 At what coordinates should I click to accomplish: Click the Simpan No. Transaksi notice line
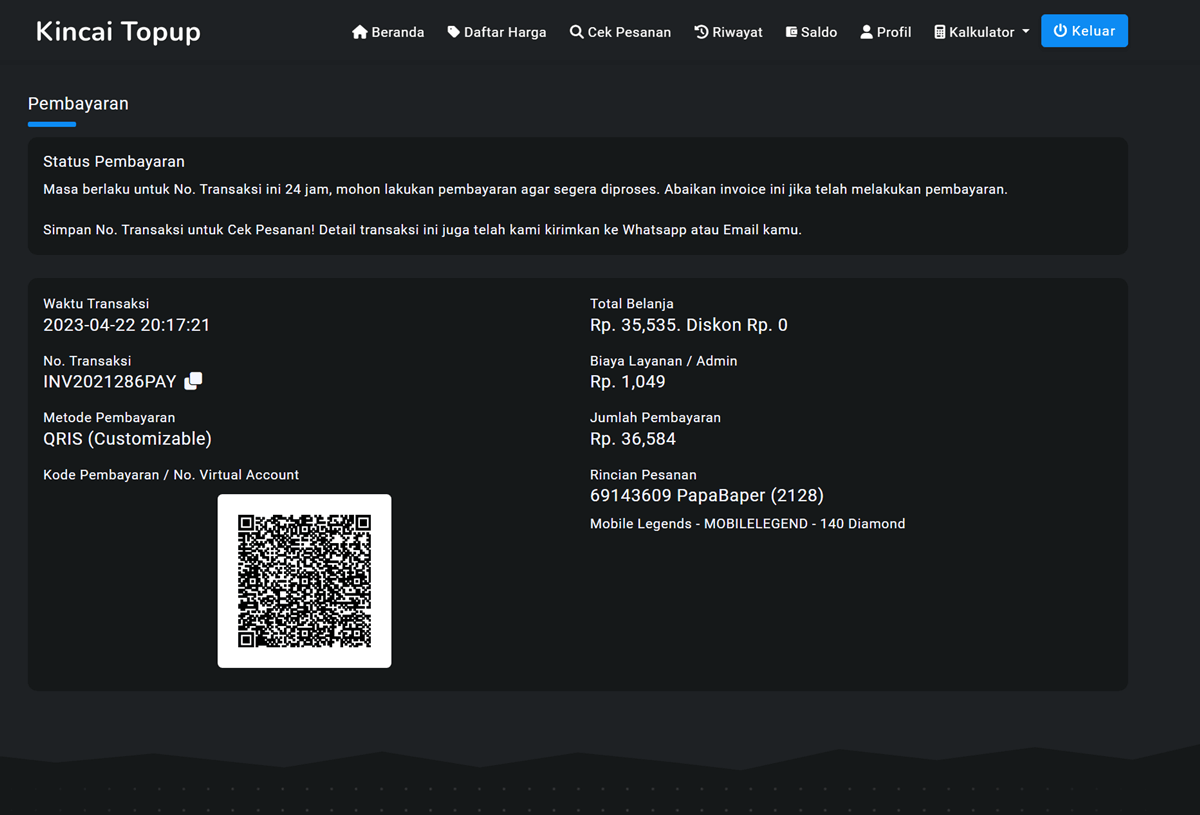tap(422, 230)
